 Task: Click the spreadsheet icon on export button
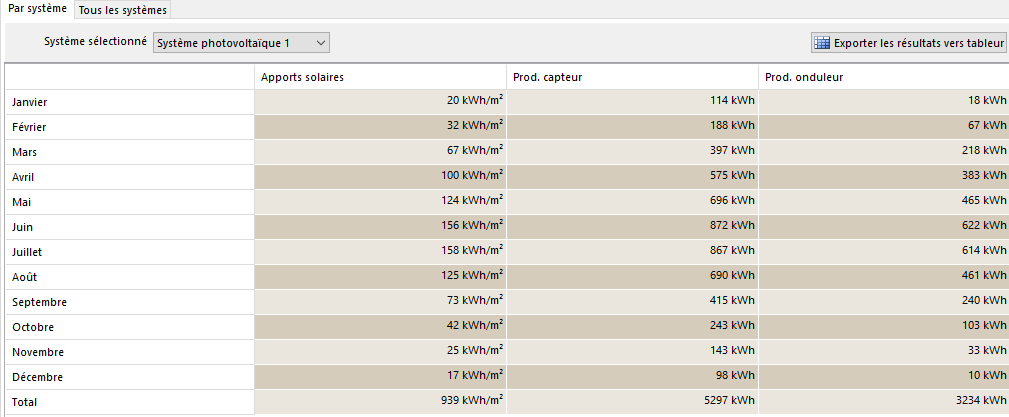click(x=822, y=43)
